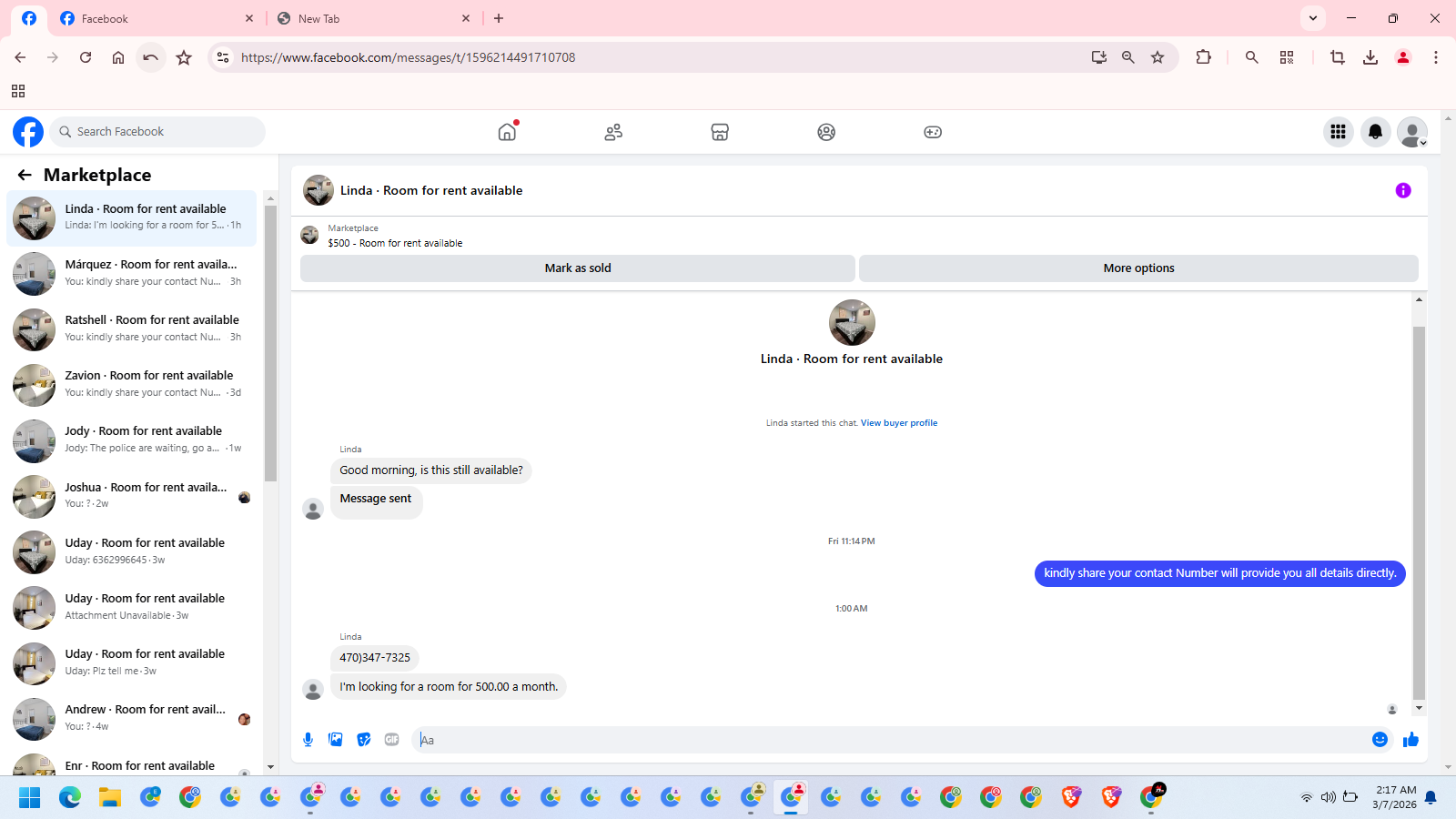This screenshot has height=819, width=1456.
Task: Open the emoji picker
Action: pyautogui.click(x=1380, y=740)
